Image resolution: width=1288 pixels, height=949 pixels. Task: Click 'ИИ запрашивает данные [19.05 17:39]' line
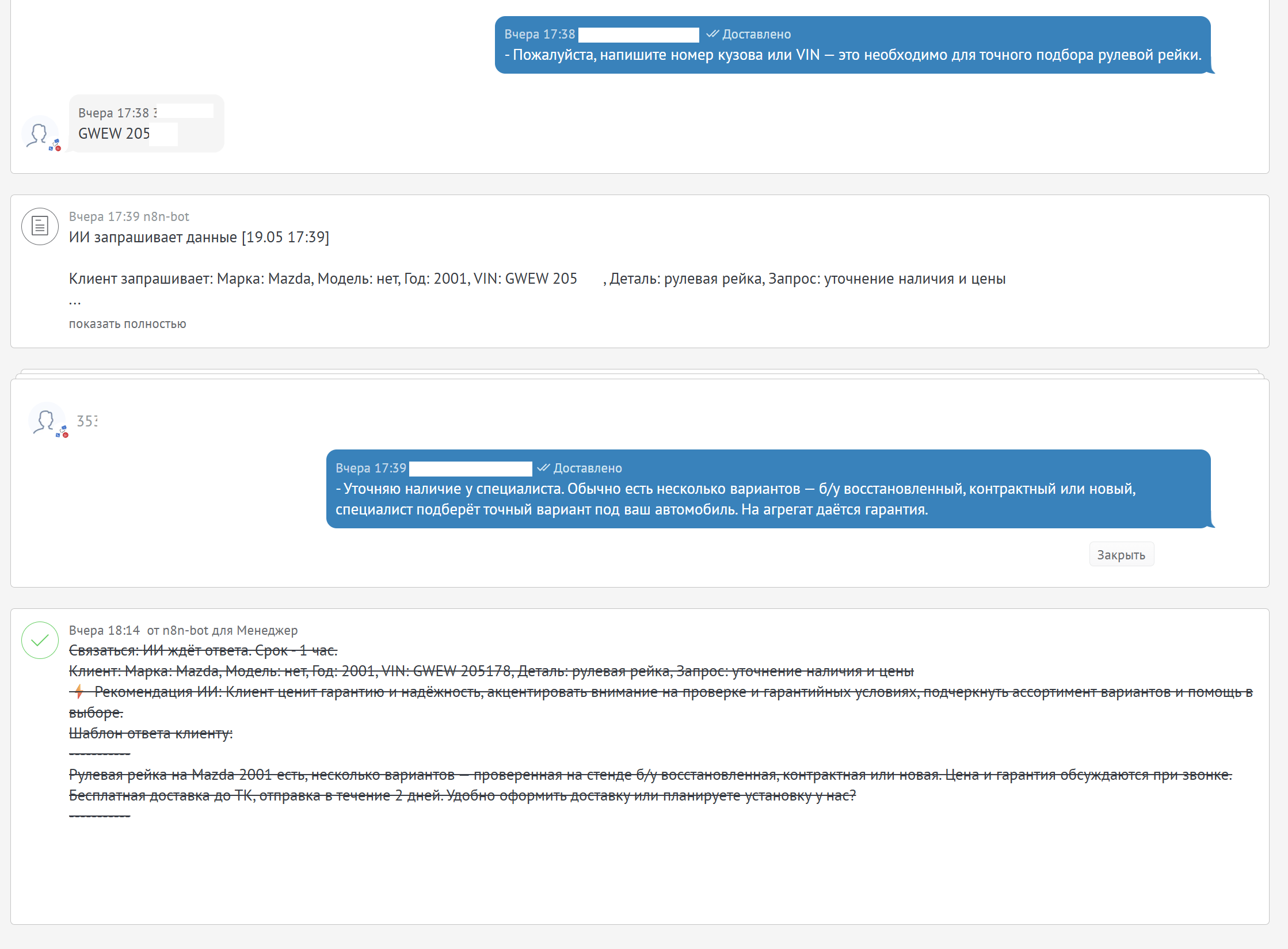(x=199, y=237)
